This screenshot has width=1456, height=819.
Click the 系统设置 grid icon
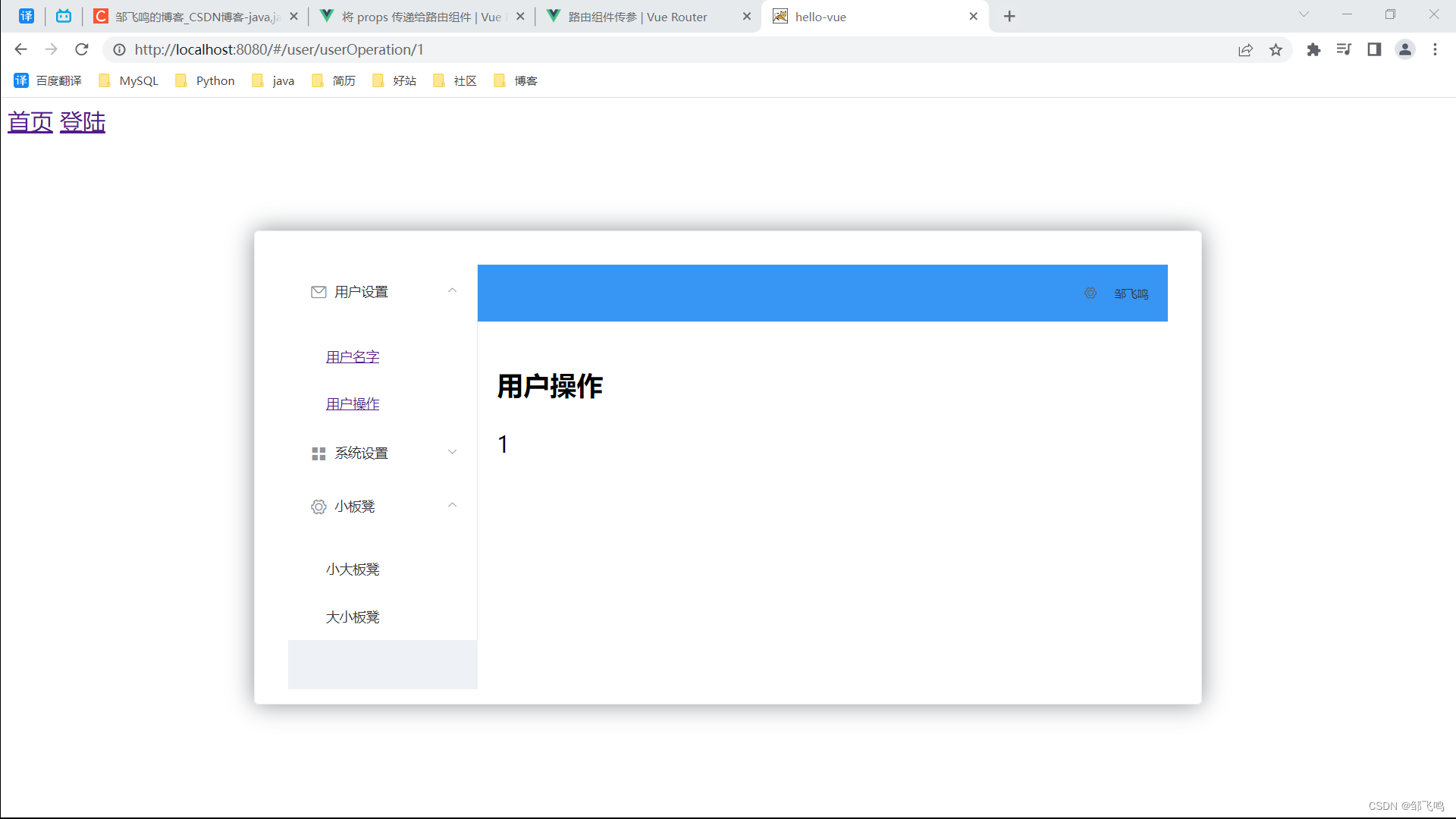[318, 453]
